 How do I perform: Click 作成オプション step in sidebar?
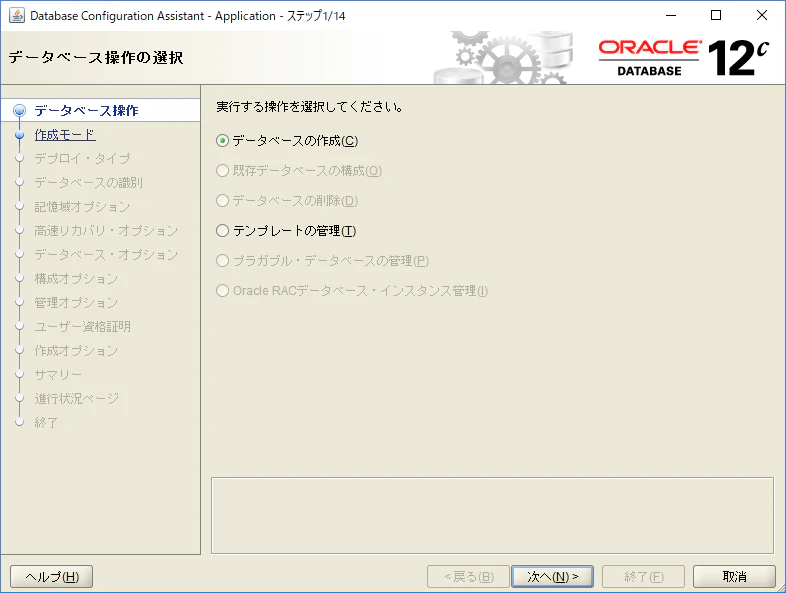[x=76, y=351]
